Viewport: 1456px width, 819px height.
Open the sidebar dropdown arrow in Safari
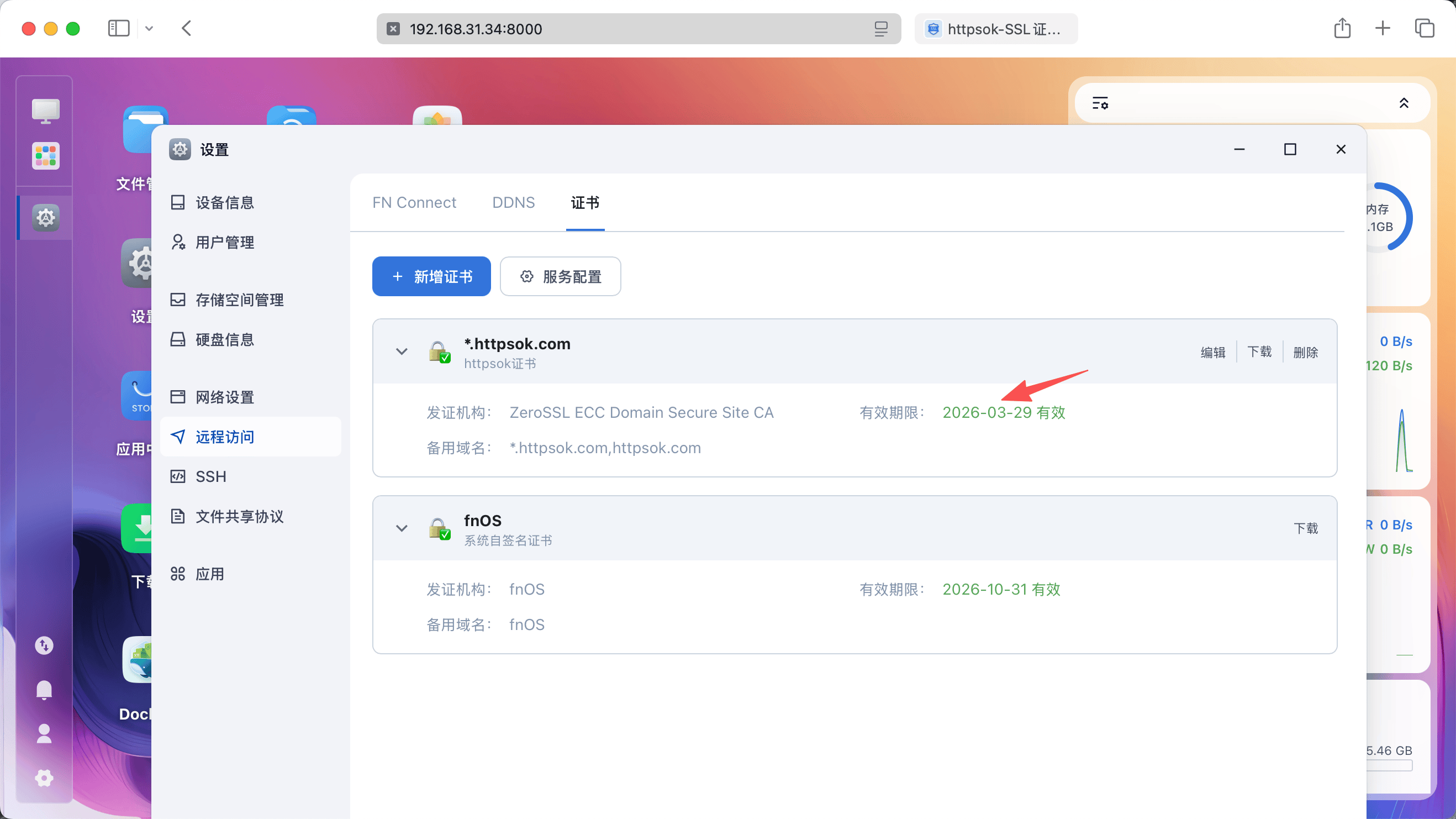149,28
